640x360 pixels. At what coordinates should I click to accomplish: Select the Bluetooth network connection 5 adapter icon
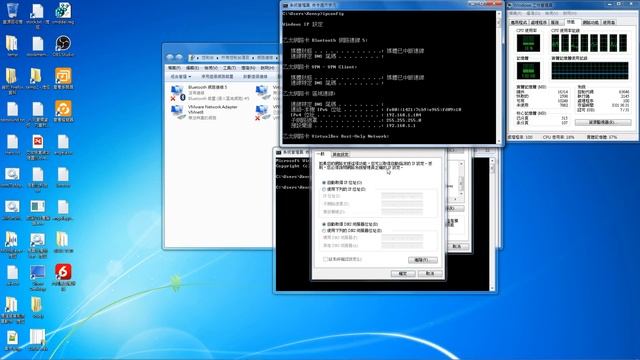pos(178,93)
